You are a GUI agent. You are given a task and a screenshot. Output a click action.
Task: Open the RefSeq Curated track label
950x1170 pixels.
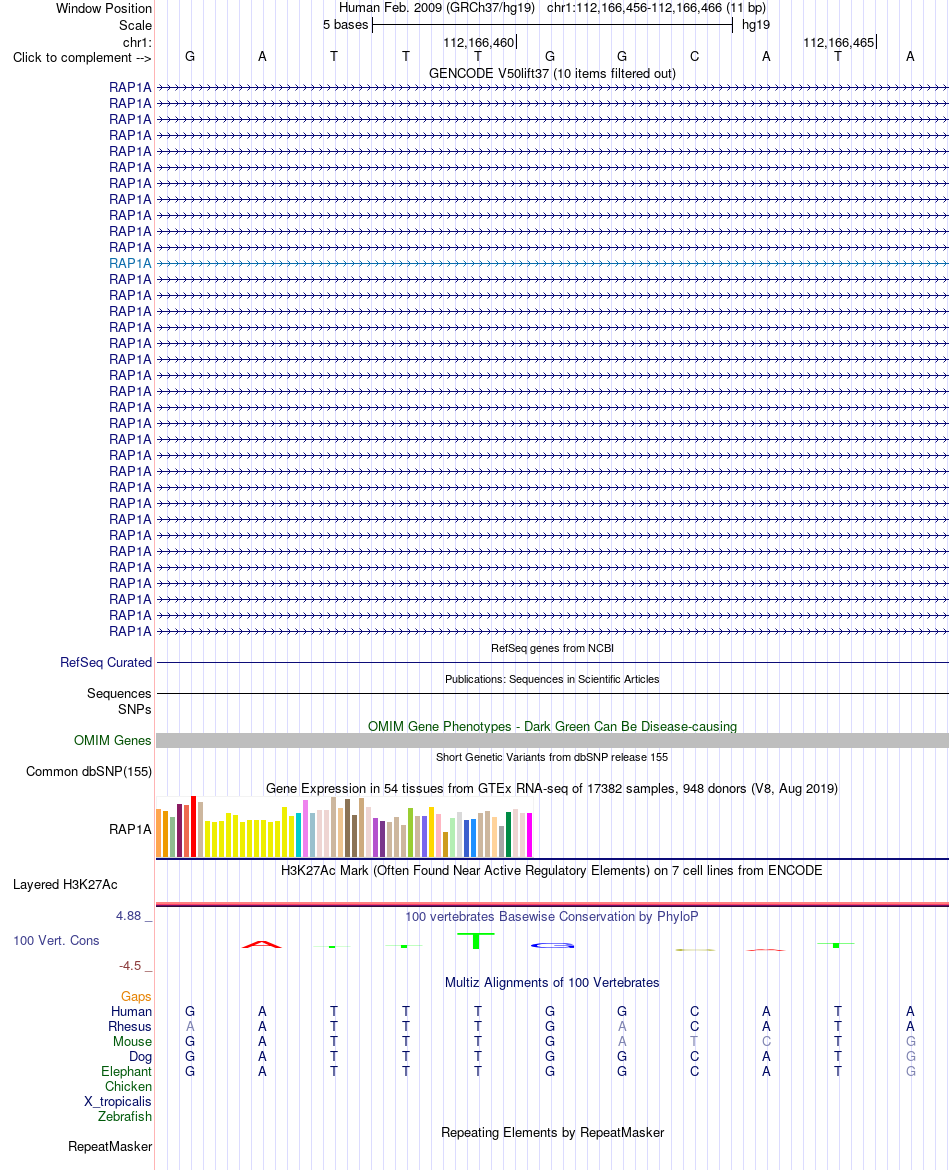pos(106,663)
